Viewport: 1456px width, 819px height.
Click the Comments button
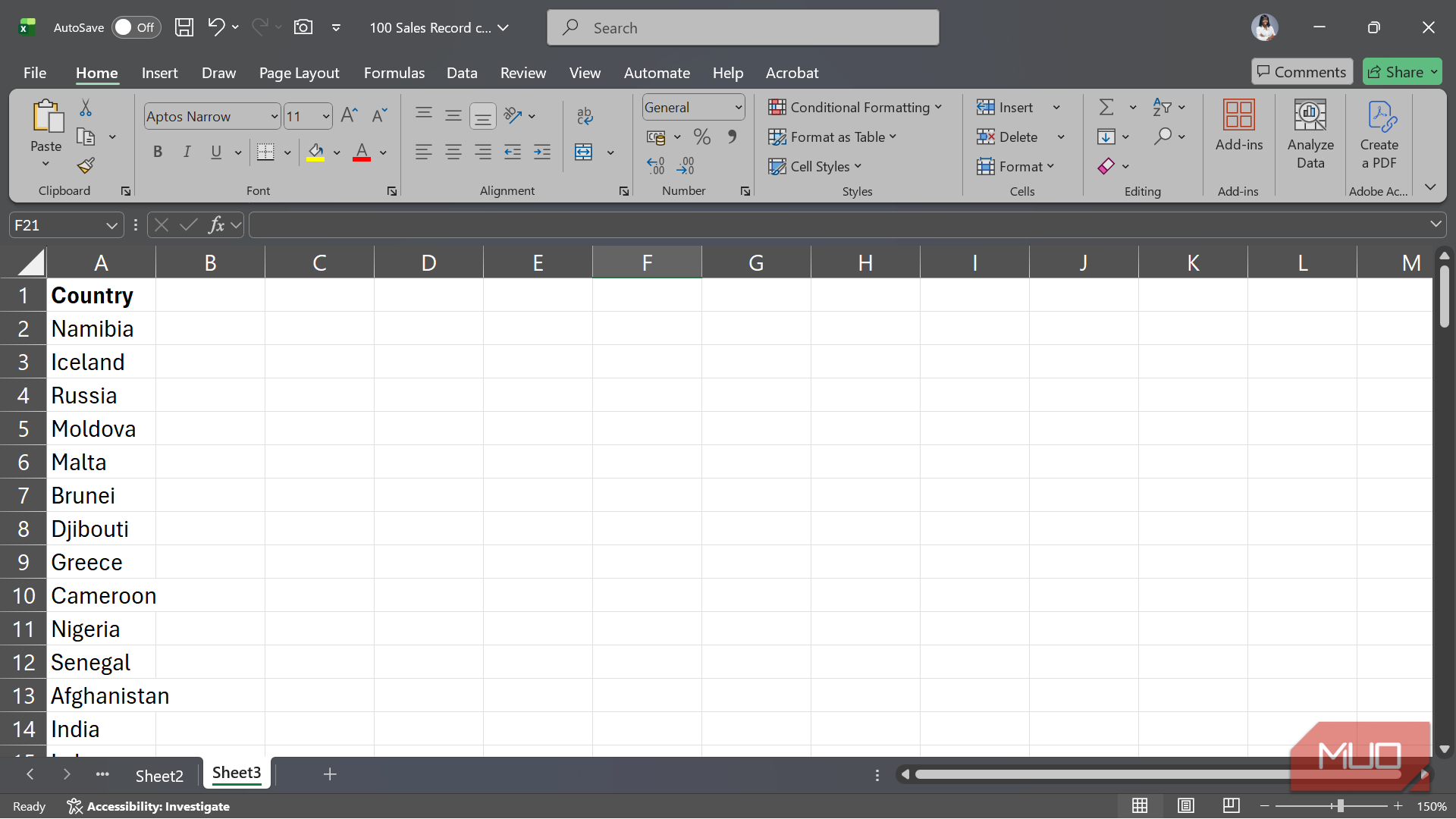point(1301,72)
